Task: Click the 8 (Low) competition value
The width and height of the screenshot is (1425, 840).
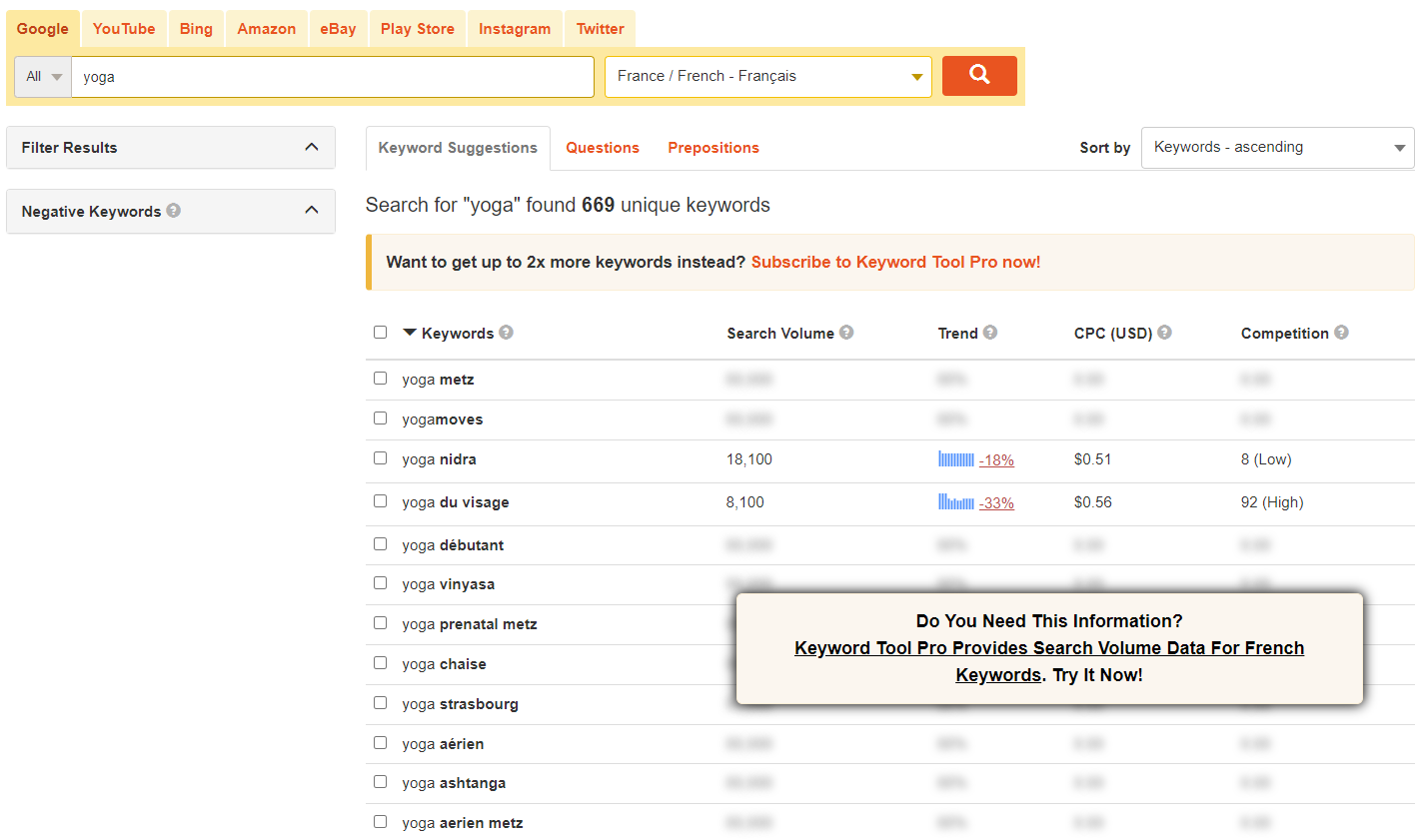Action: click(1266, 459)
